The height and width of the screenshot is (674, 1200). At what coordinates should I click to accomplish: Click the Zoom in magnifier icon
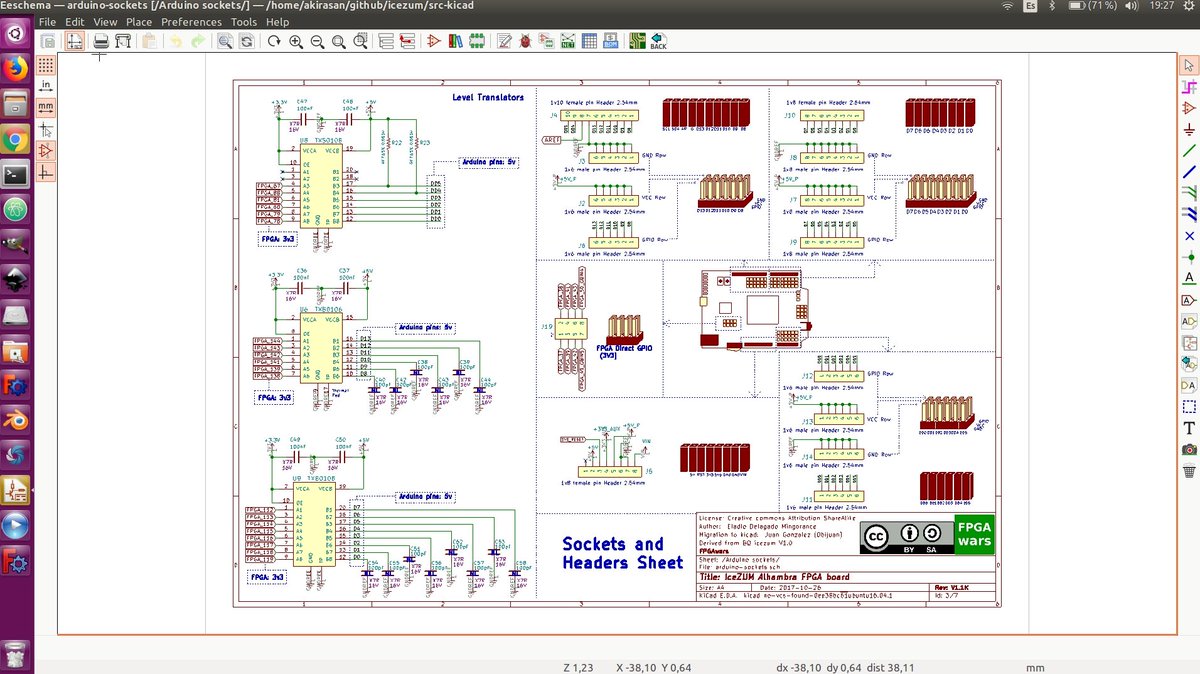point(296,42)
